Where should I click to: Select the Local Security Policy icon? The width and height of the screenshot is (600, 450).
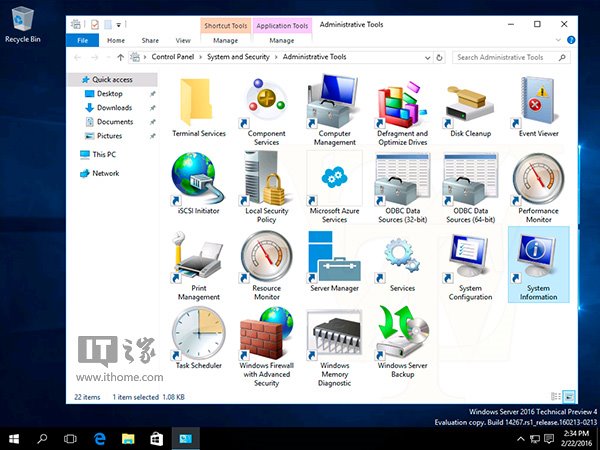(266, 188)
